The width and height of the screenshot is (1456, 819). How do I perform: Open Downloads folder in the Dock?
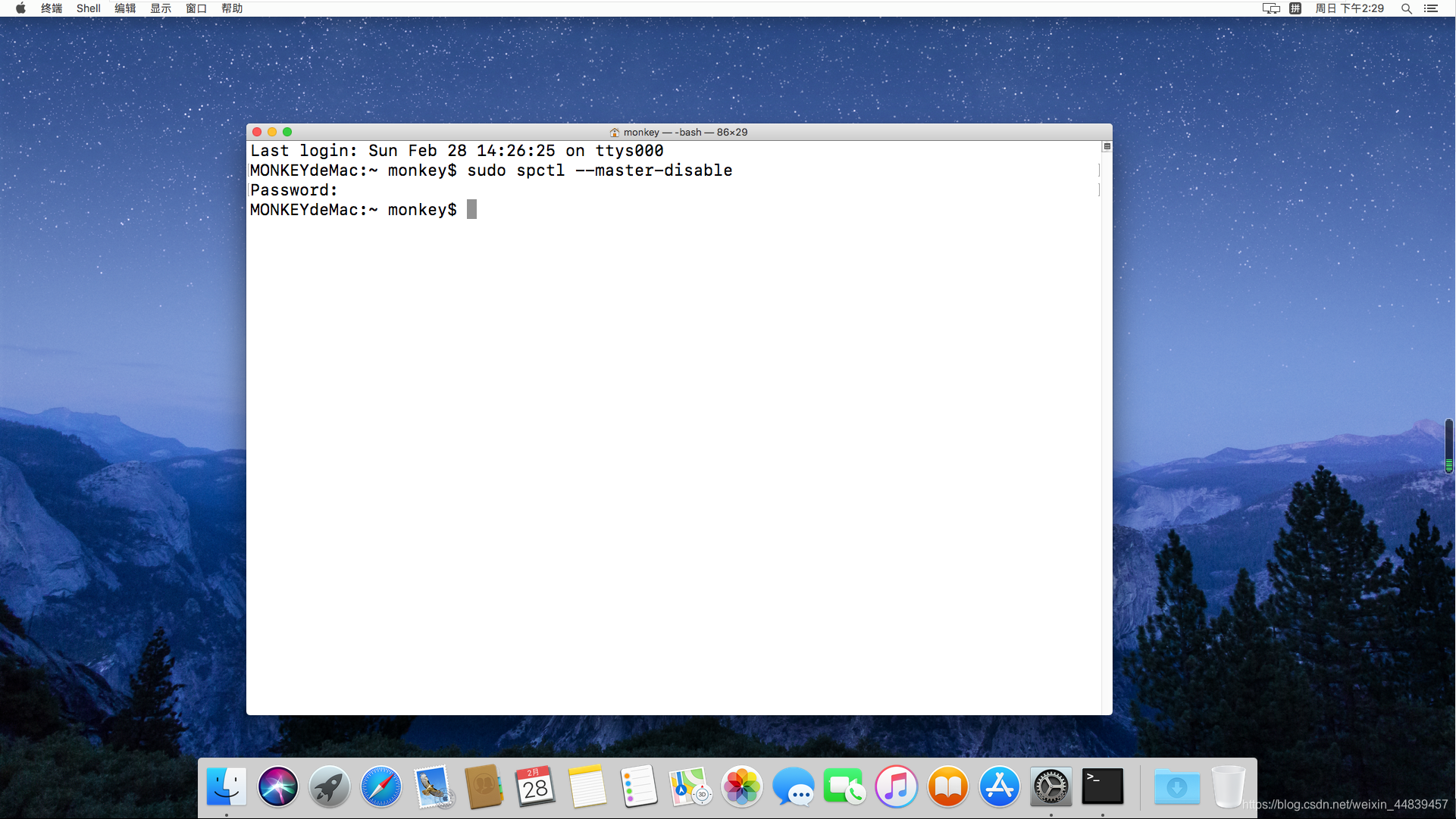click(x=1177, y=786)
